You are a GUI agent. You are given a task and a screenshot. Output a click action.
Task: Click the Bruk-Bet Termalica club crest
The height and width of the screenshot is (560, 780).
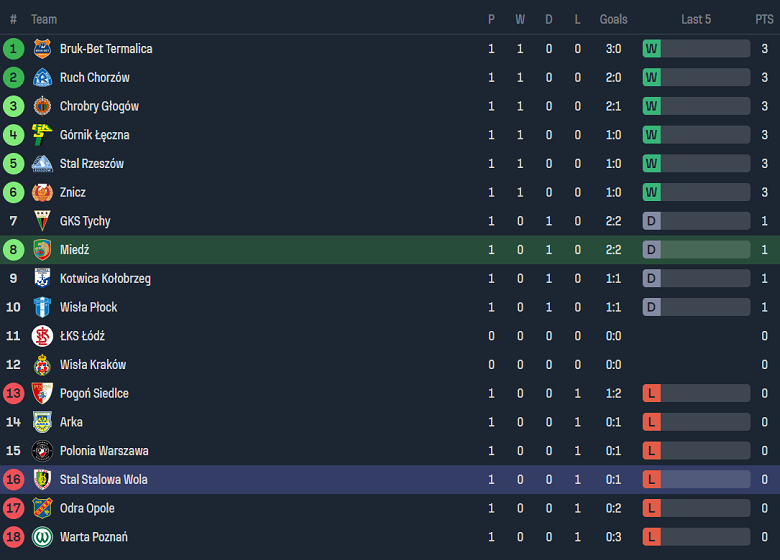[x=42, y=49]
